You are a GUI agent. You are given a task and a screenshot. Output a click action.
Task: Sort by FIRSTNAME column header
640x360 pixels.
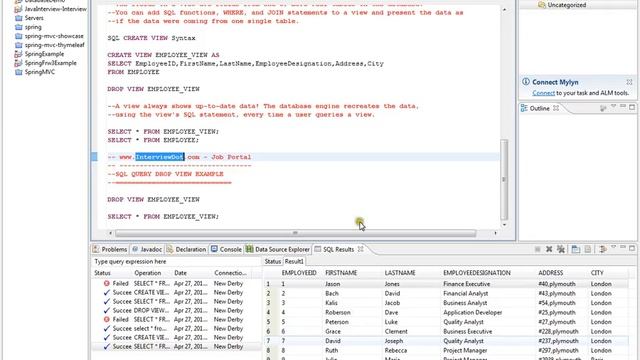341,273
